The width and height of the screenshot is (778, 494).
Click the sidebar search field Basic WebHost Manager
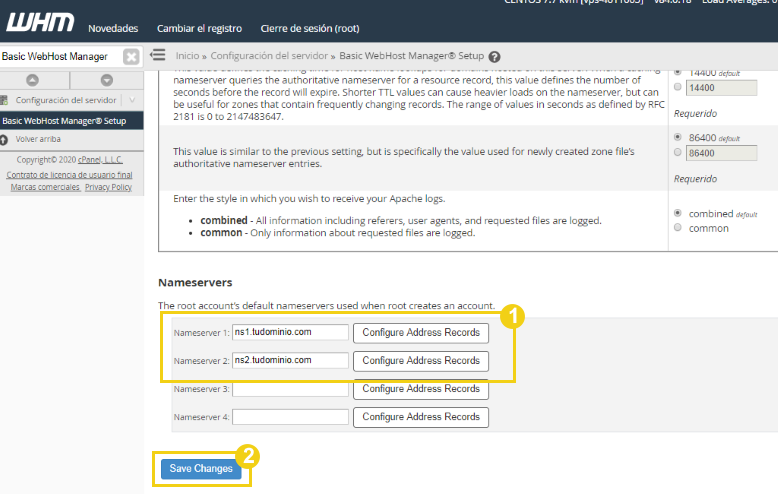pos(61,57)
